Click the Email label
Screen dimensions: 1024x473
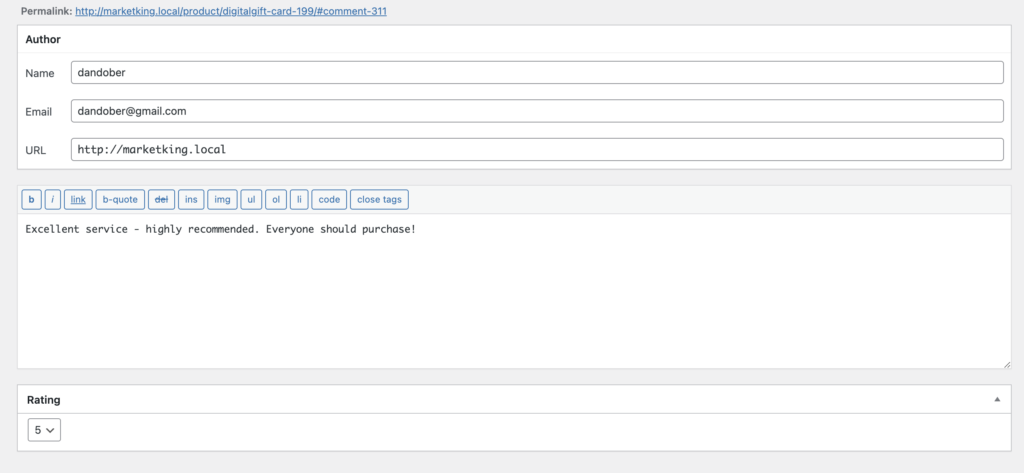click(x=39, y=112)
